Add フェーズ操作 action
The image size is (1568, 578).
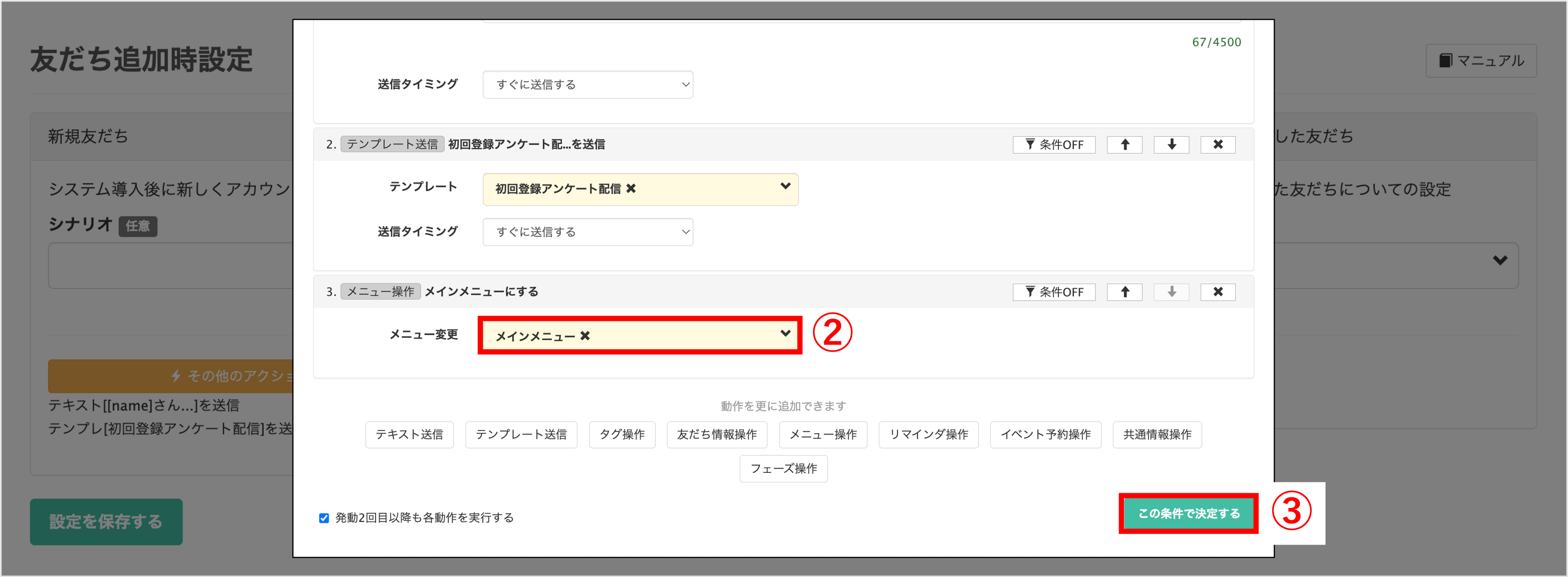[x=783, y=469]
